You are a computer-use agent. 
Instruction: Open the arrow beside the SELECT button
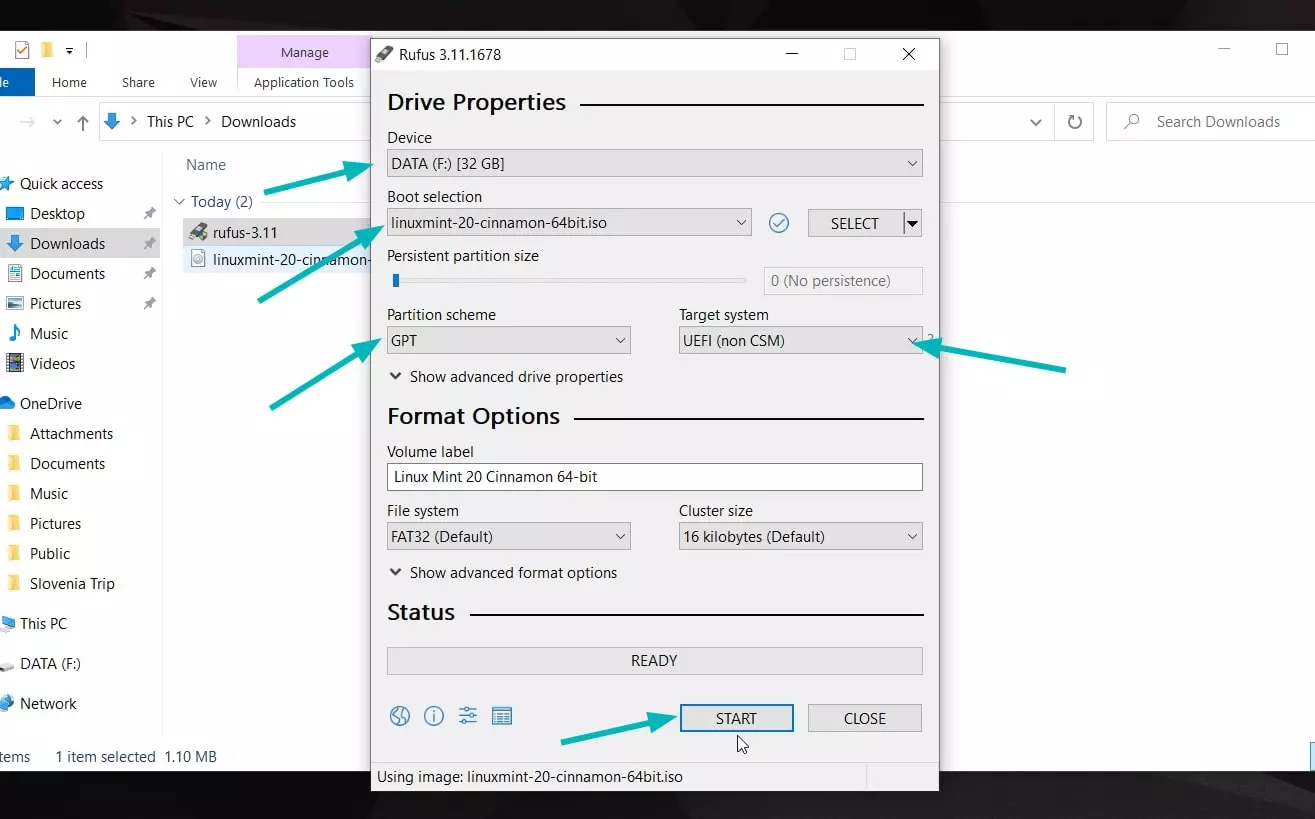click(912, 223)
